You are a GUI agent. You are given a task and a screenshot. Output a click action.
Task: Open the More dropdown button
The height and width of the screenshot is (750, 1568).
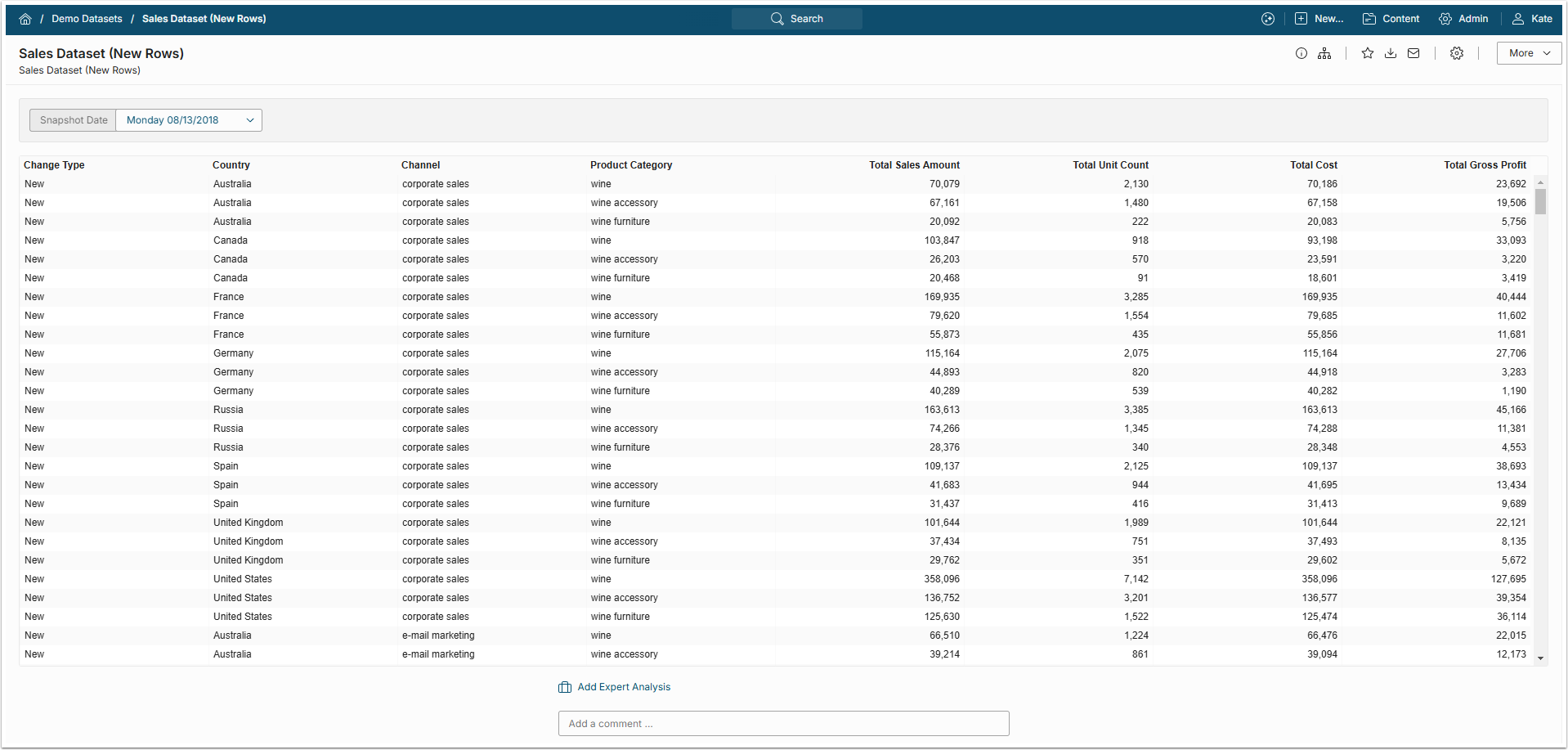(1529, 53)
